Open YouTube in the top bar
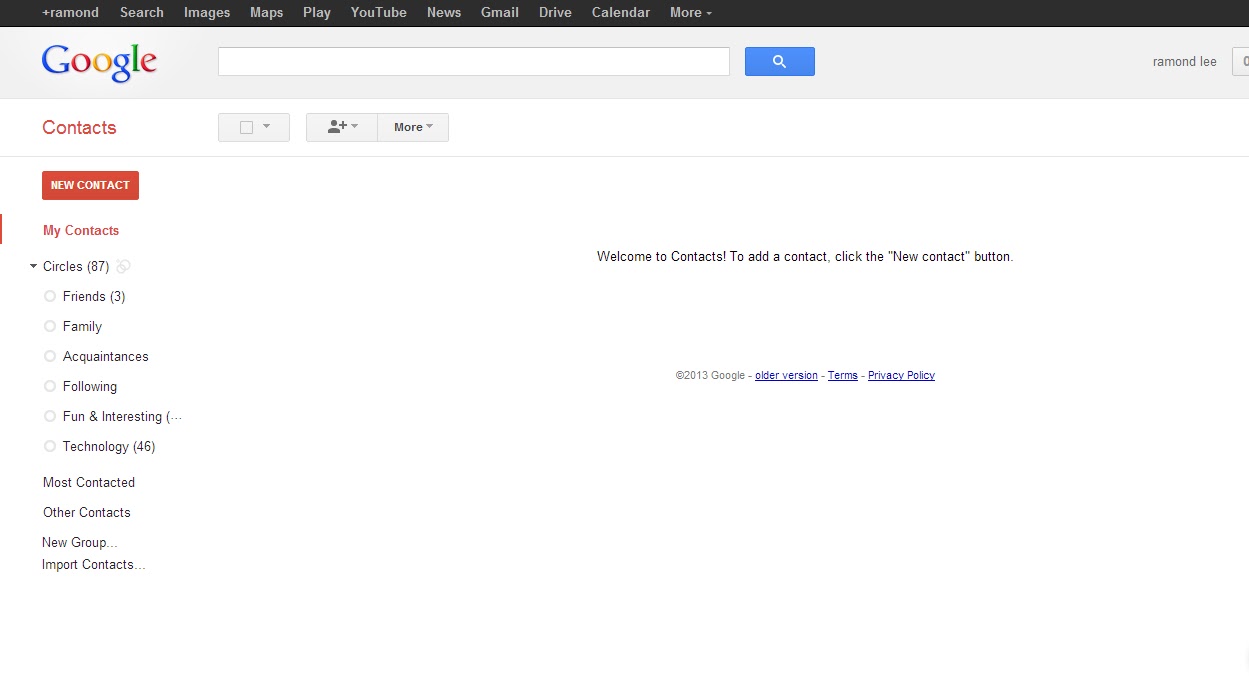This screenshot has width=1249, height=680. (379, 13)
